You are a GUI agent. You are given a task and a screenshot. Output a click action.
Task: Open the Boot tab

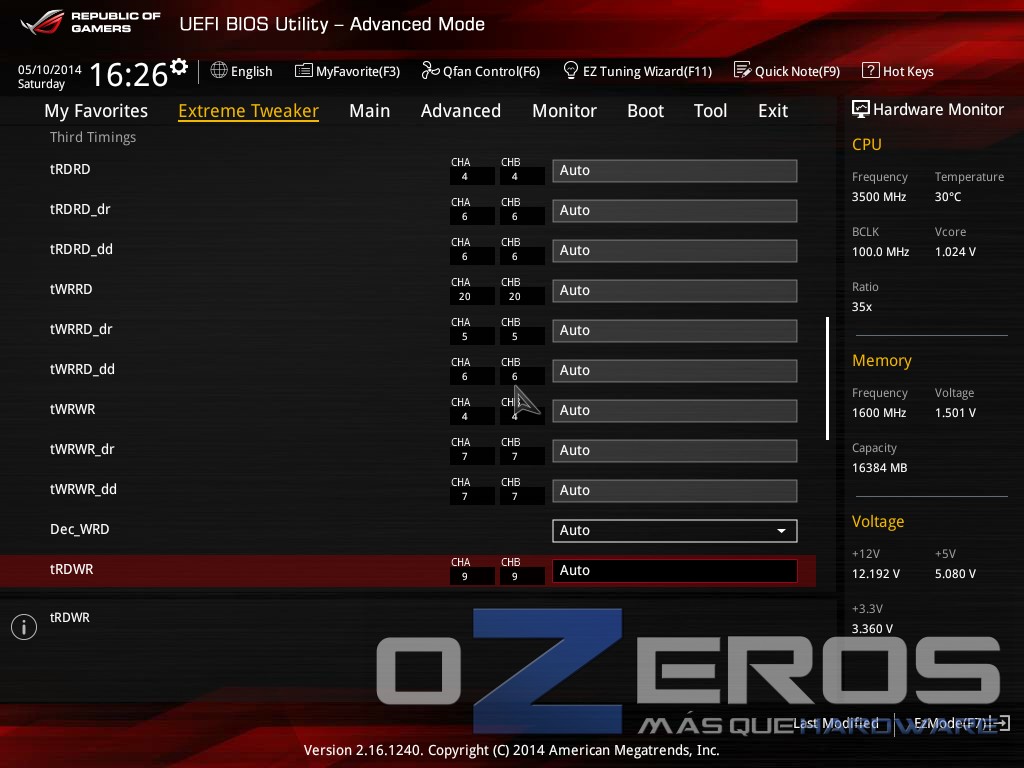(x=645, y=111)
